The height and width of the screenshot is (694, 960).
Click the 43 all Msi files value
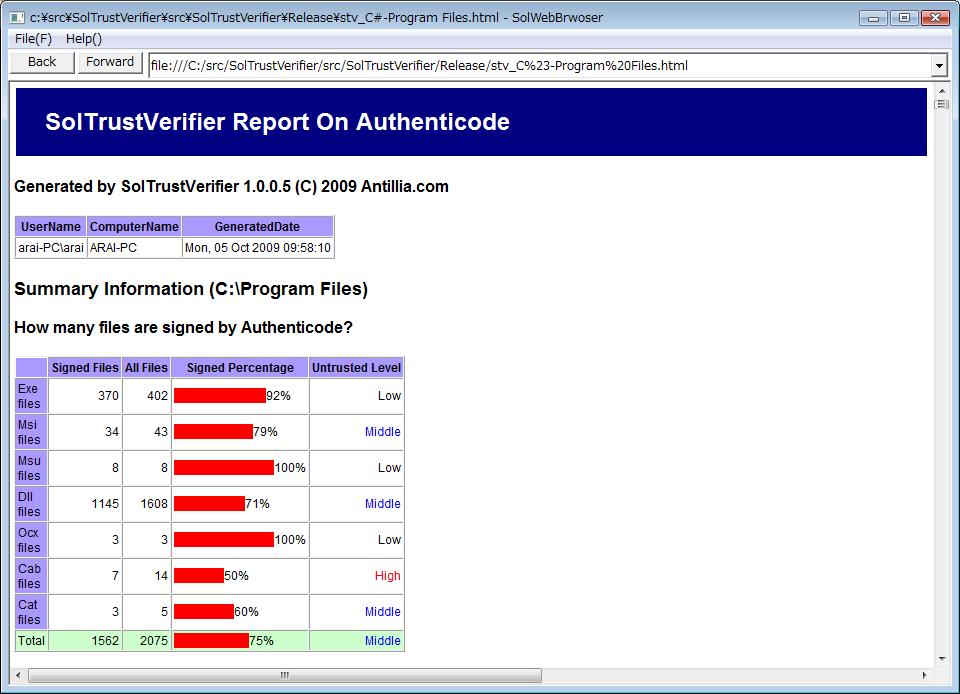click(x=160, y=431)
